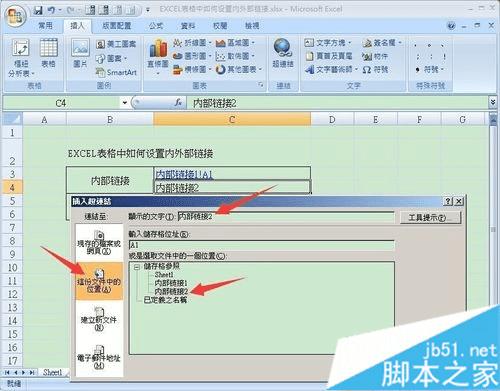Open the quick access toolbar customize dropdown
The width and height of the screenshot is (500, 391).
(148, 10)
